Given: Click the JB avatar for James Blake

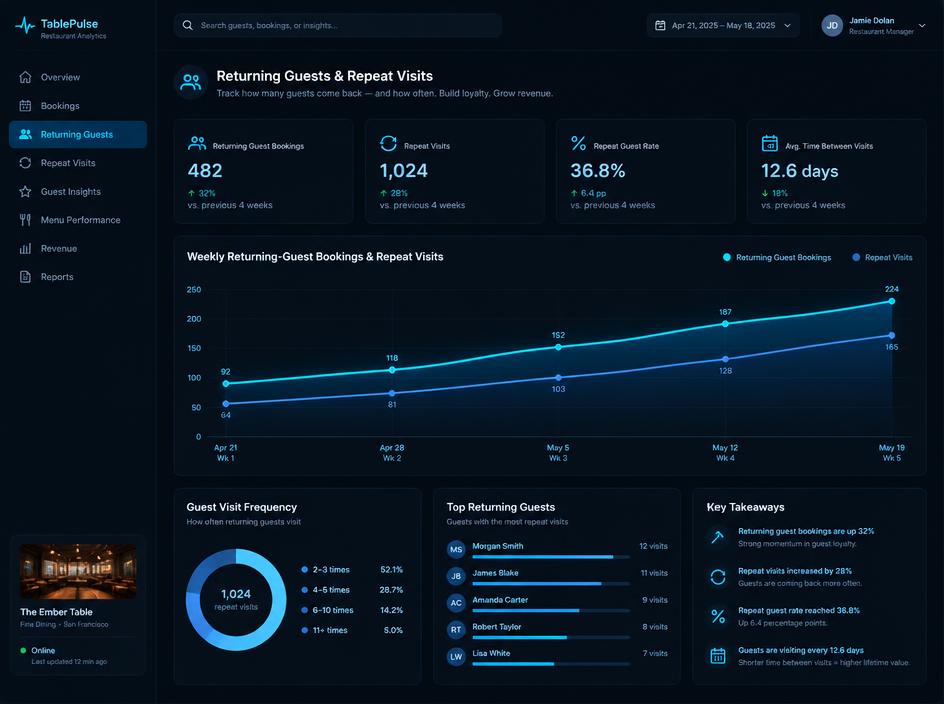Looking at the screenshot, I should pyautogui.click(x=456, y=576).
